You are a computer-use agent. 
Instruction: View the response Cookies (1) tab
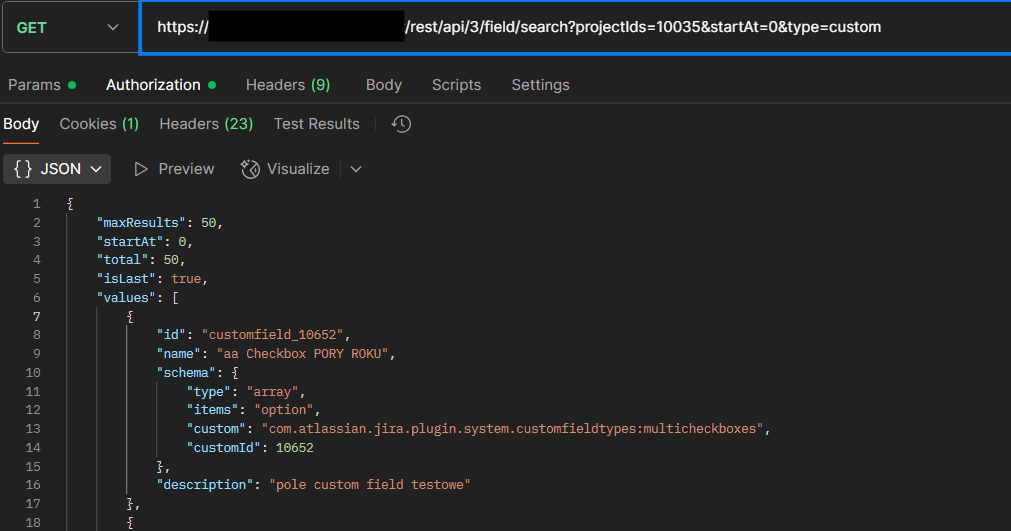point(99,124)
